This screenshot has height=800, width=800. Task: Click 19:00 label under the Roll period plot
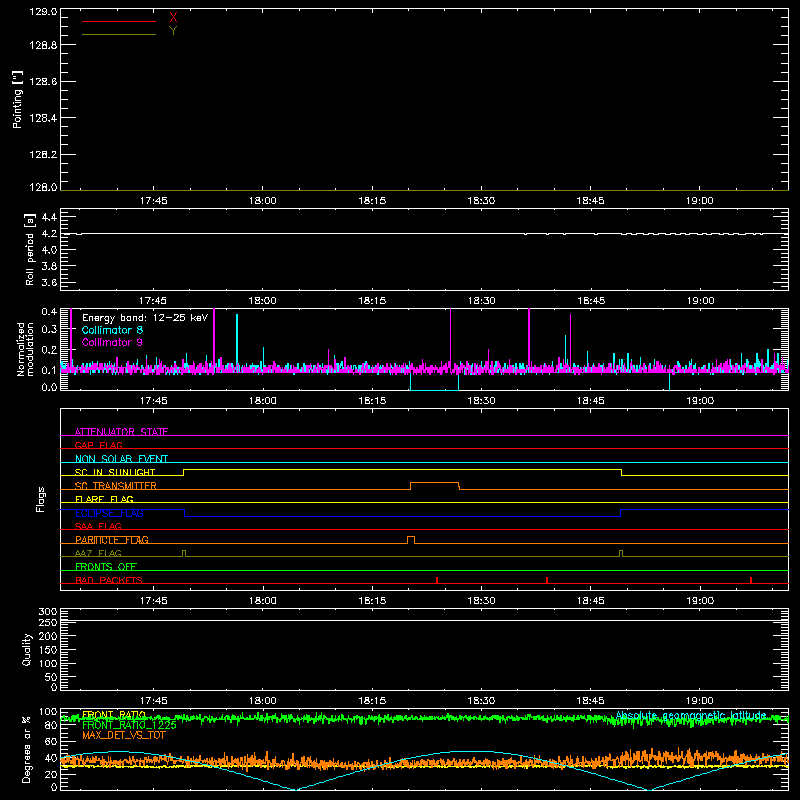coord(700,301)
